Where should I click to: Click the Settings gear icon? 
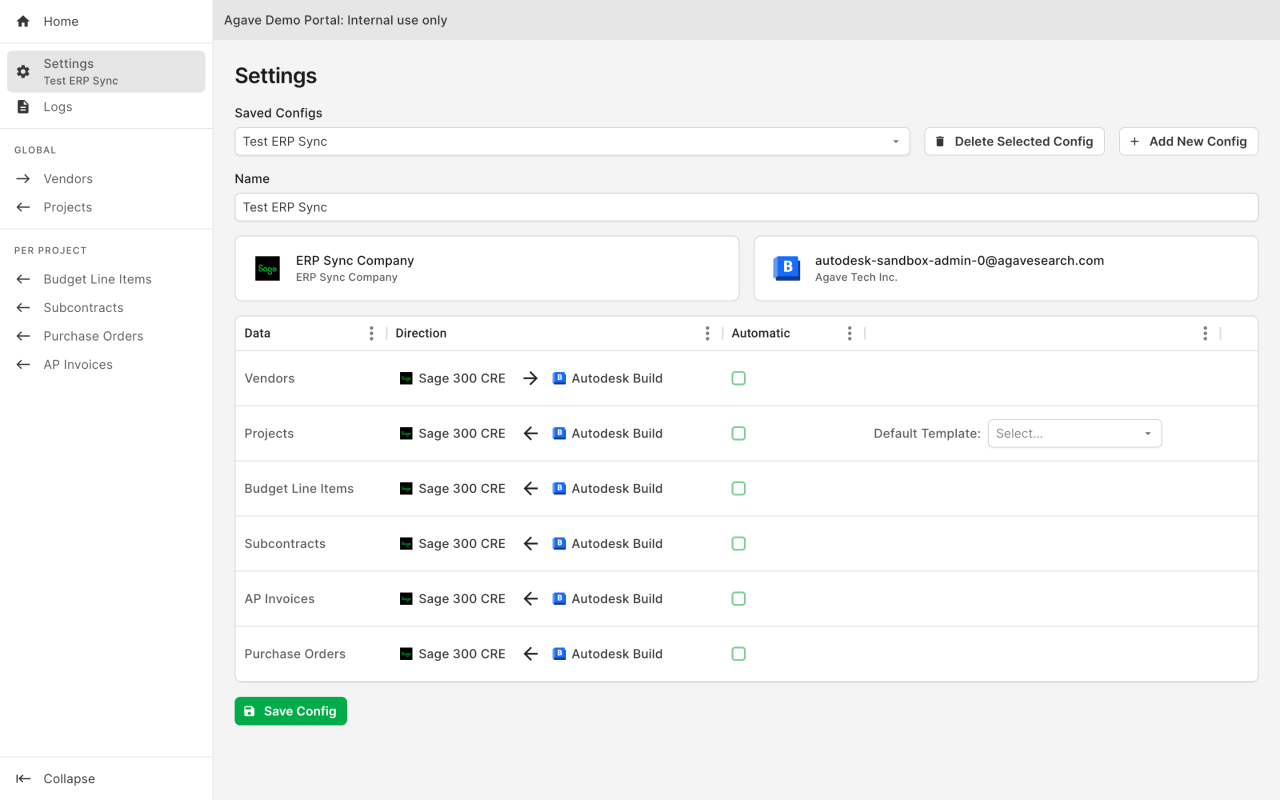click(x=23, y=72)
